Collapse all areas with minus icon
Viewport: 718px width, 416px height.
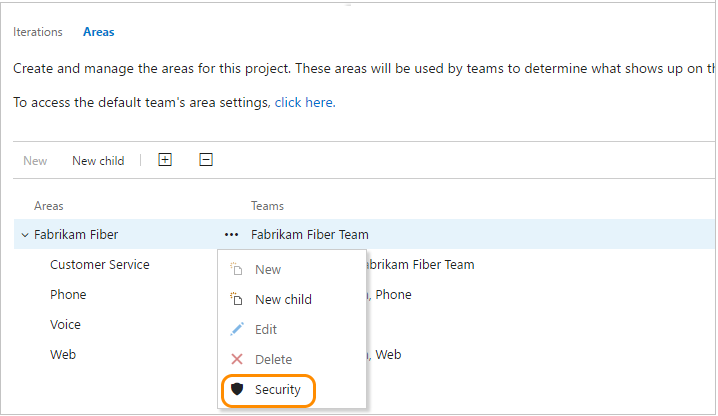(206, 160)
